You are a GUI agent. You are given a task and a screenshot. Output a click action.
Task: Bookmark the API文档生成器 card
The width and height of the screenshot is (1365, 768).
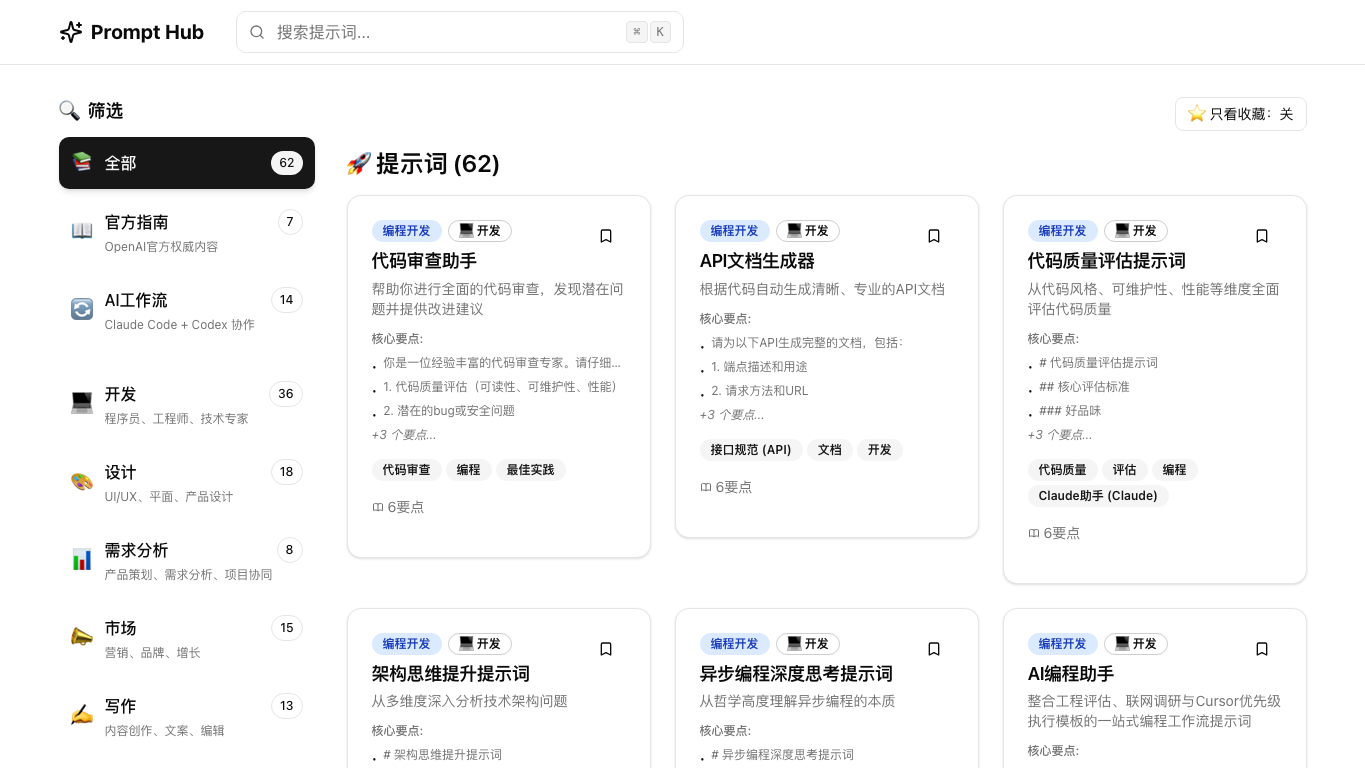(934, 236)
